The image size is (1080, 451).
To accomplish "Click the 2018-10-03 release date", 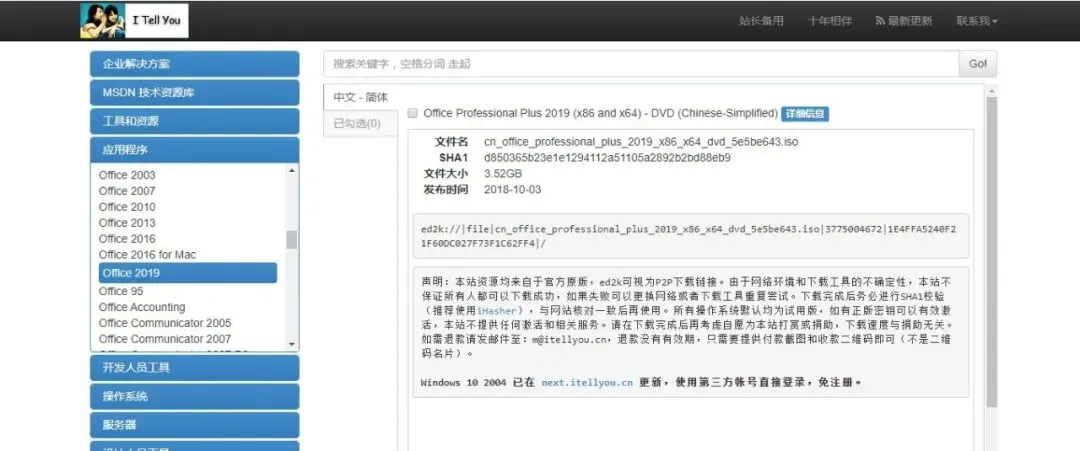I will pyautogui.click(x=512, y=189).
